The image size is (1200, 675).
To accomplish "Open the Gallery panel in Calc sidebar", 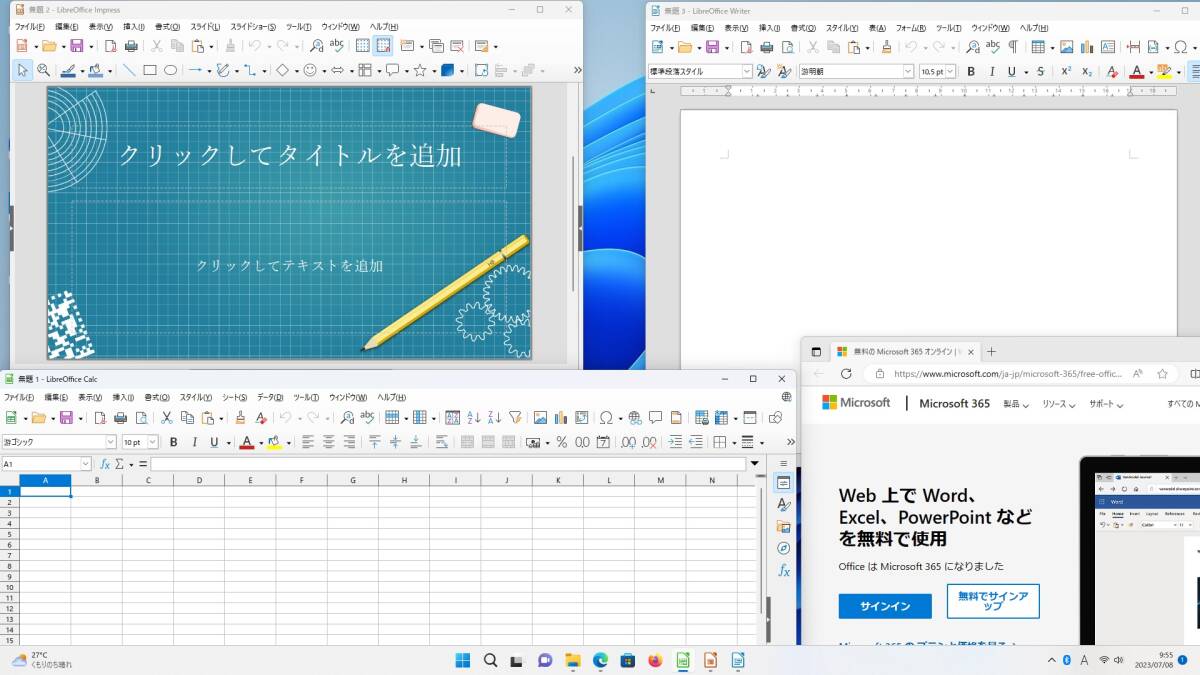I will point(784,527).
